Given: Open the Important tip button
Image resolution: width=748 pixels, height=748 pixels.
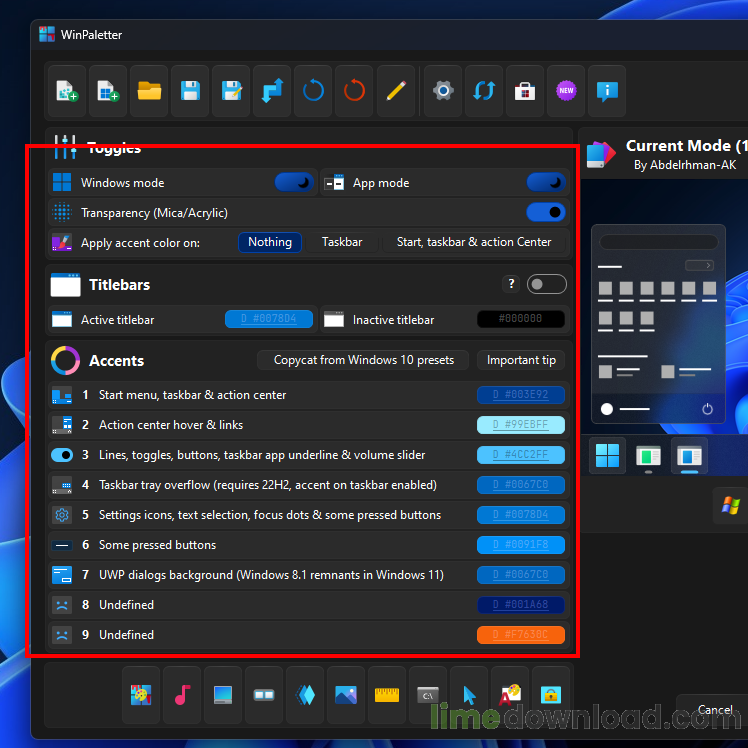Looking at the screenshot, I should (521, 360).
